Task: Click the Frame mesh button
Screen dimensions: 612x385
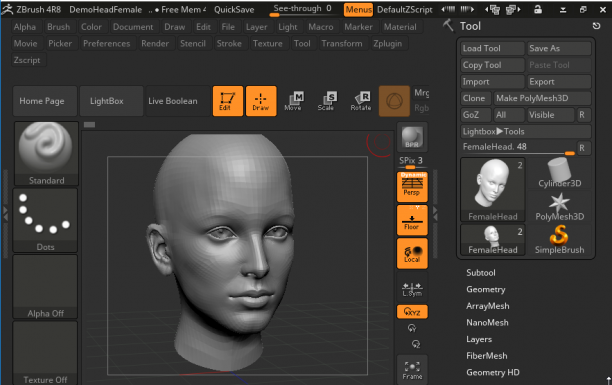Action: pos(412,370)
